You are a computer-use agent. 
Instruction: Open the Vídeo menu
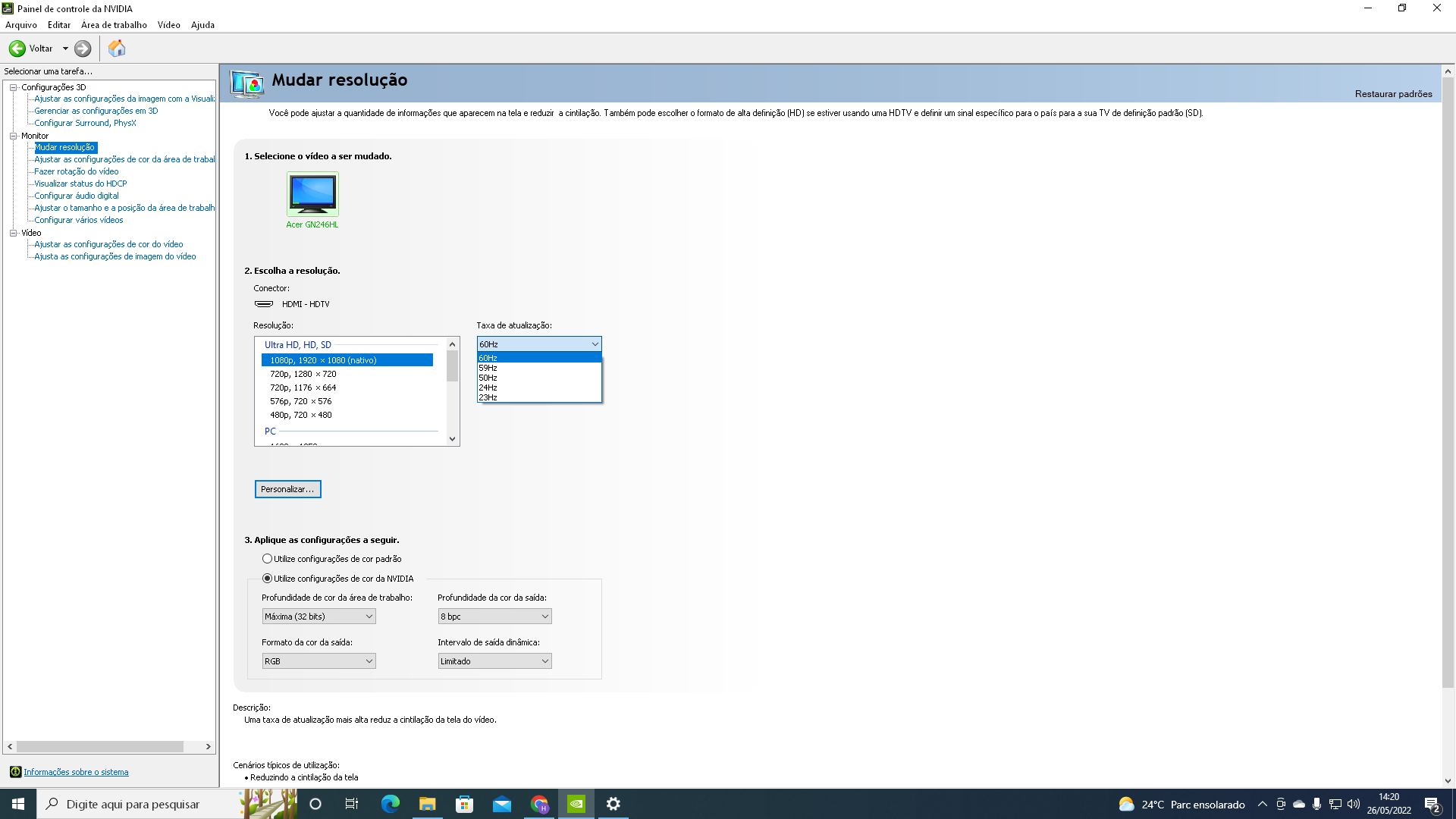click(x=168, y=25)
